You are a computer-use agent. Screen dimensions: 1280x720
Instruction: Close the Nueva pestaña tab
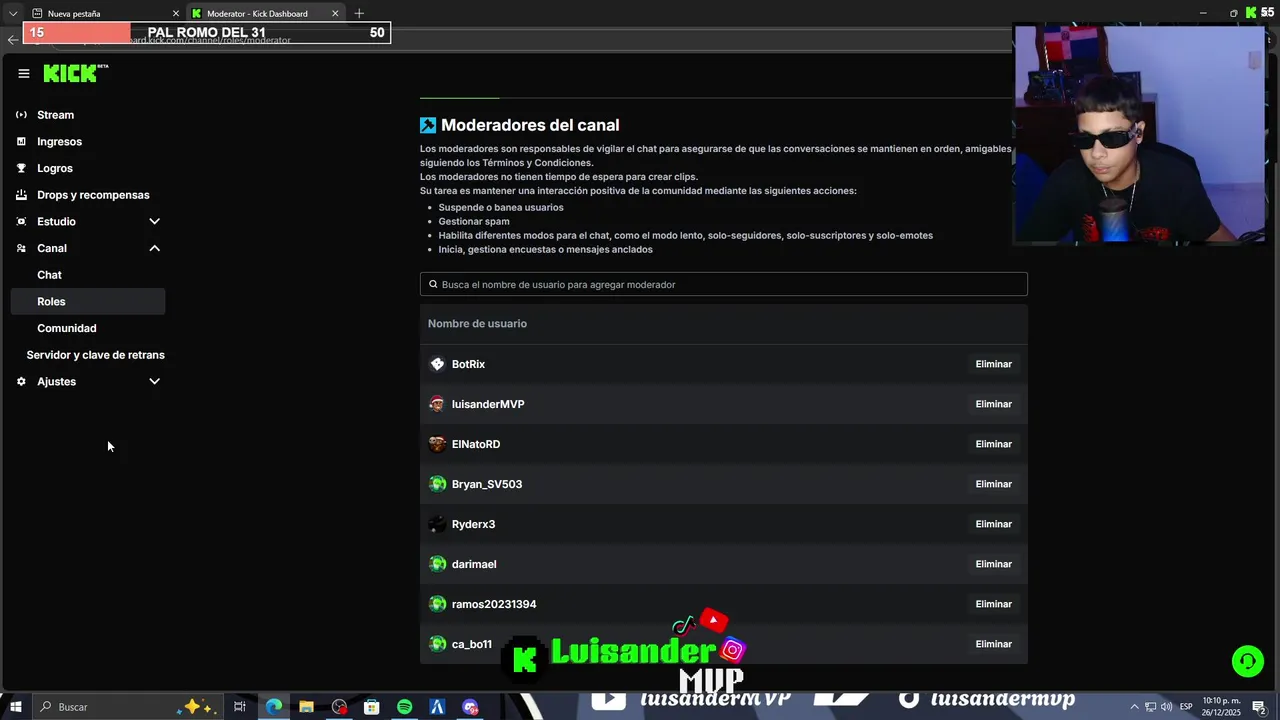(176, 13)
